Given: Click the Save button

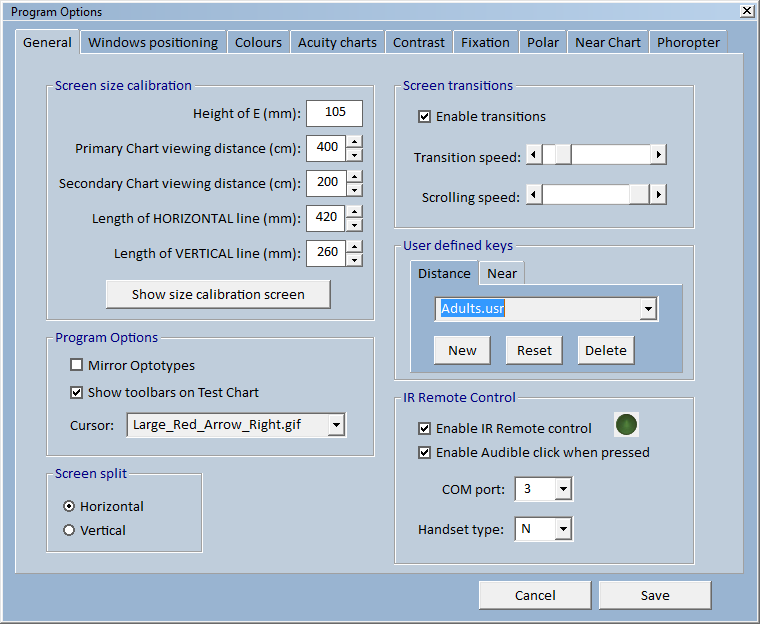Looking at the screenshot, I should pos(655,595).
